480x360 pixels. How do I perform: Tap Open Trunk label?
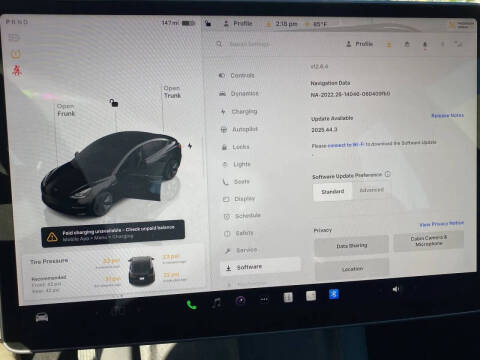pos(172,92)
